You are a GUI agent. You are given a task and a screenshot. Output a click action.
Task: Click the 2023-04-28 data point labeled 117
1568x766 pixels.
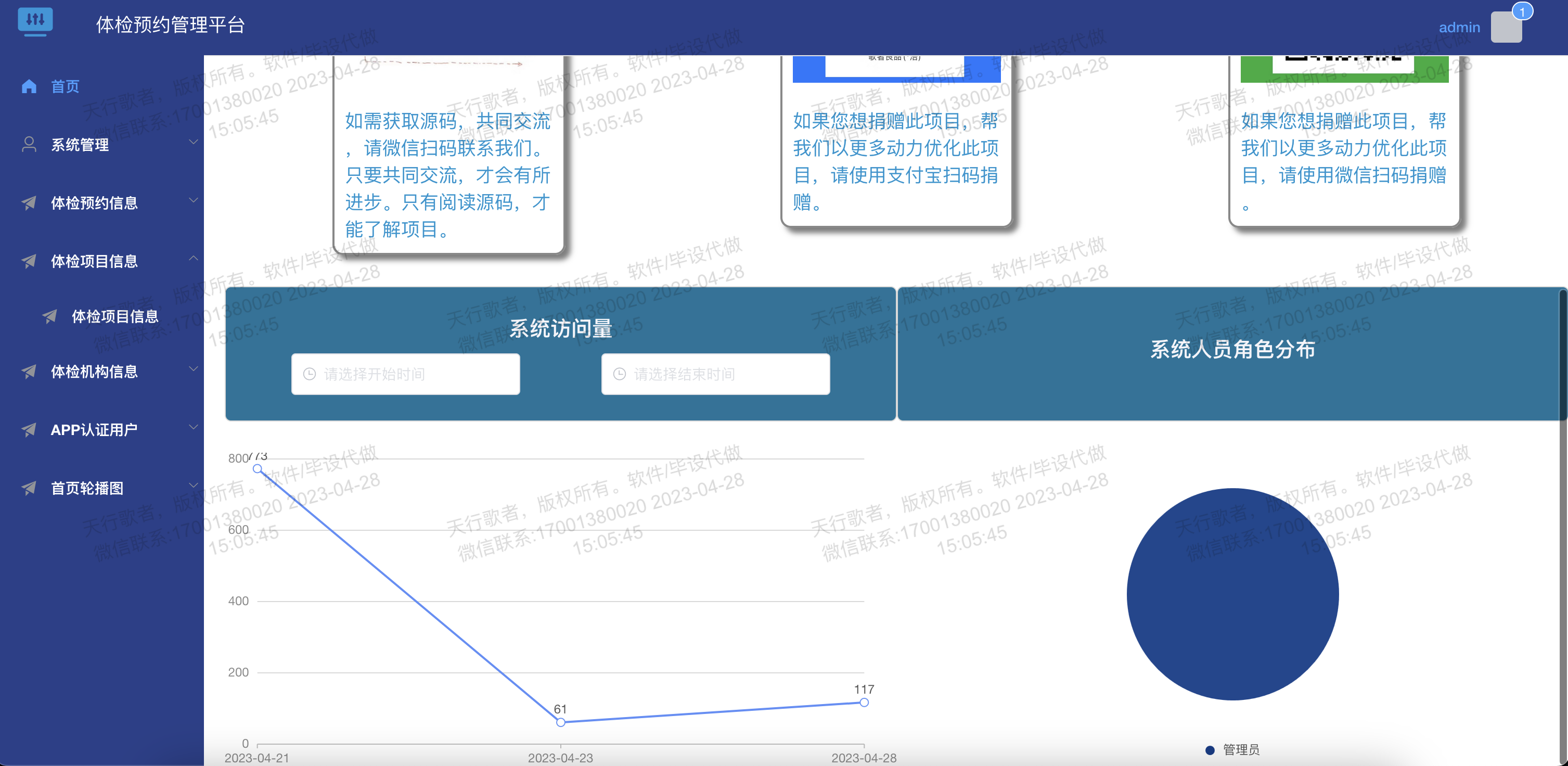coord(864,702)
